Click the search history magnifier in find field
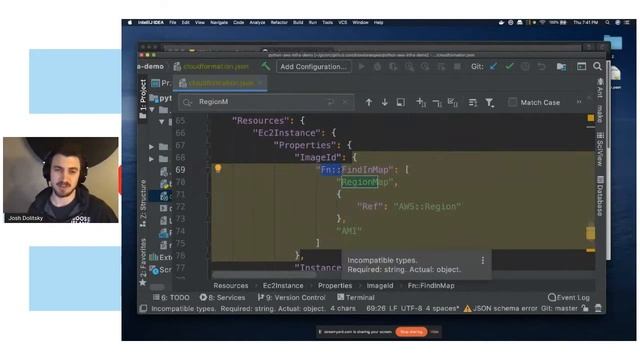The height and width of the screenshot is (360, 640). 187,102
